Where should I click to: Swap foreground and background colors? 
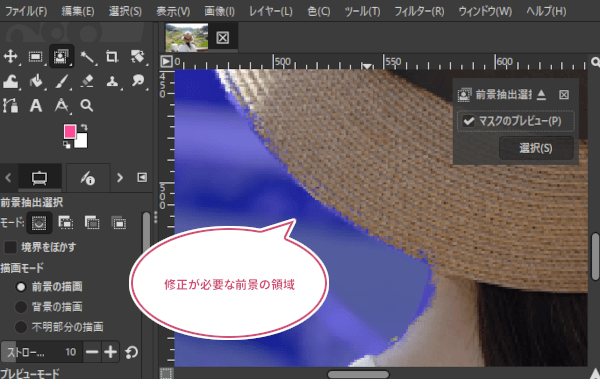(84, 127)
